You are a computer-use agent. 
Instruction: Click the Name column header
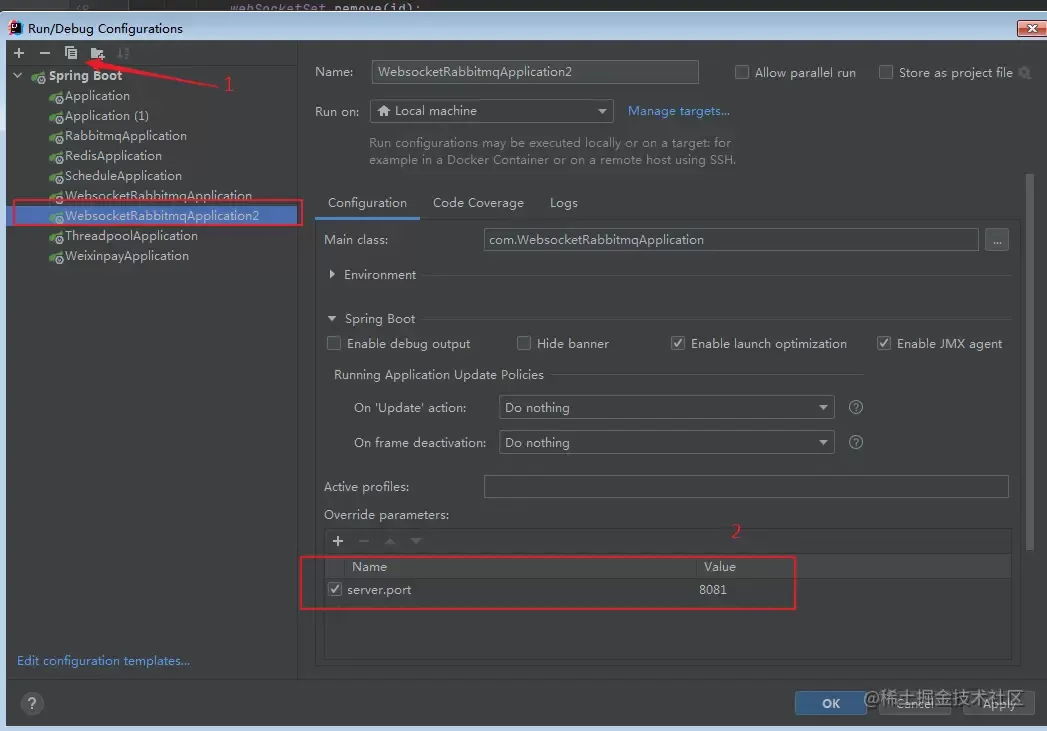(x=369, y=567)
